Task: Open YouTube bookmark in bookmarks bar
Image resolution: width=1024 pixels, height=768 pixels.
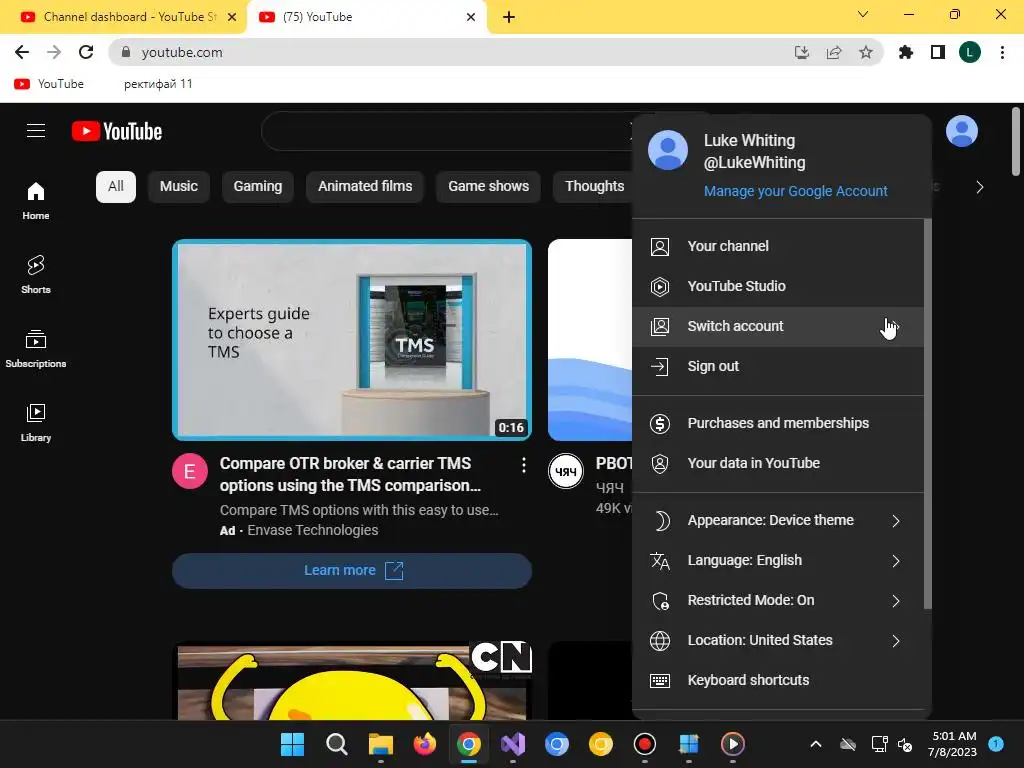Action: 49,84
